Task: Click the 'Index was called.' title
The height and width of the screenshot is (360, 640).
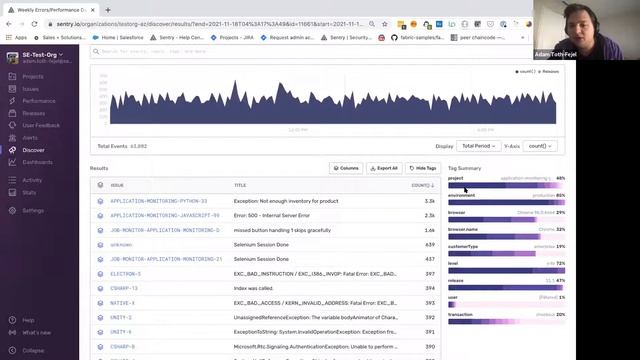Action: (x=253, y=288)
